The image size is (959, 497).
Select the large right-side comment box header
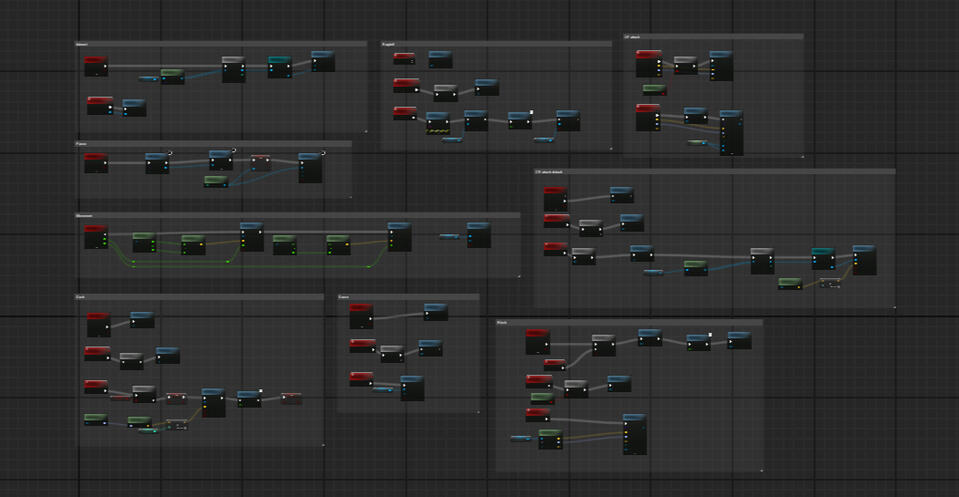click(x=713, y=172)
